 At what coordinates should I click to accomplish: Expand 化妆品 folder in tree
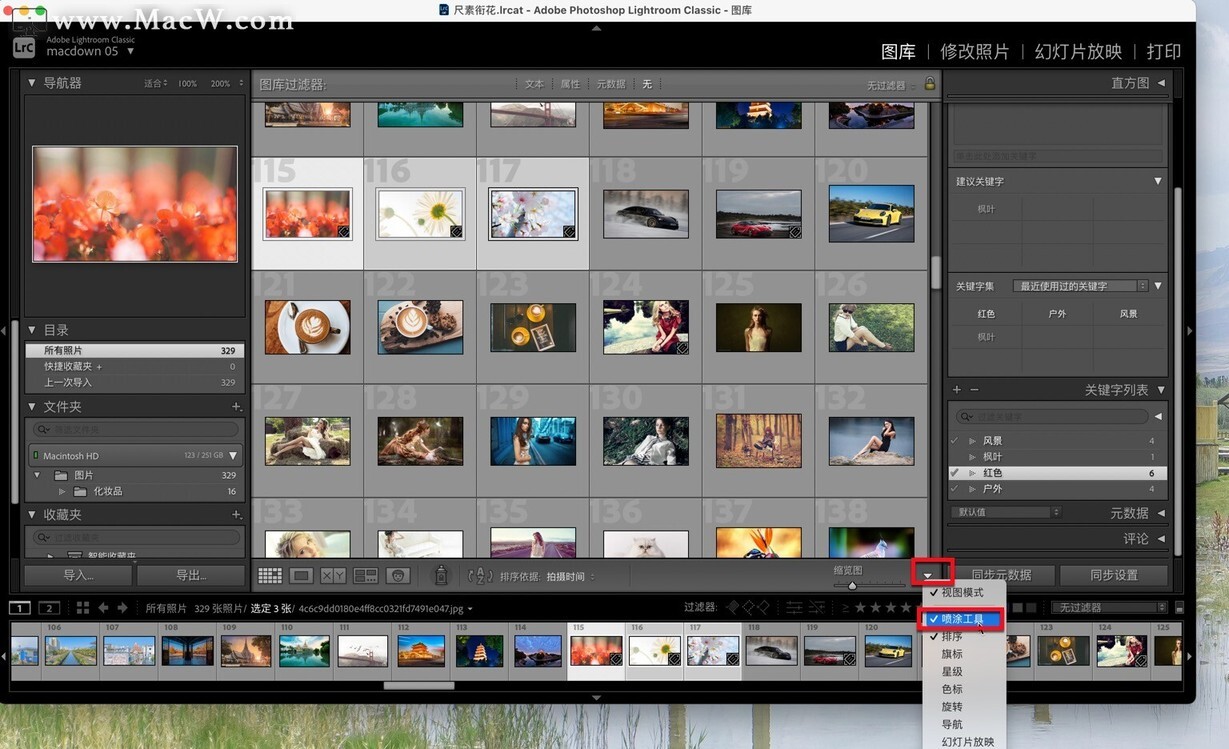click(62, 492)
